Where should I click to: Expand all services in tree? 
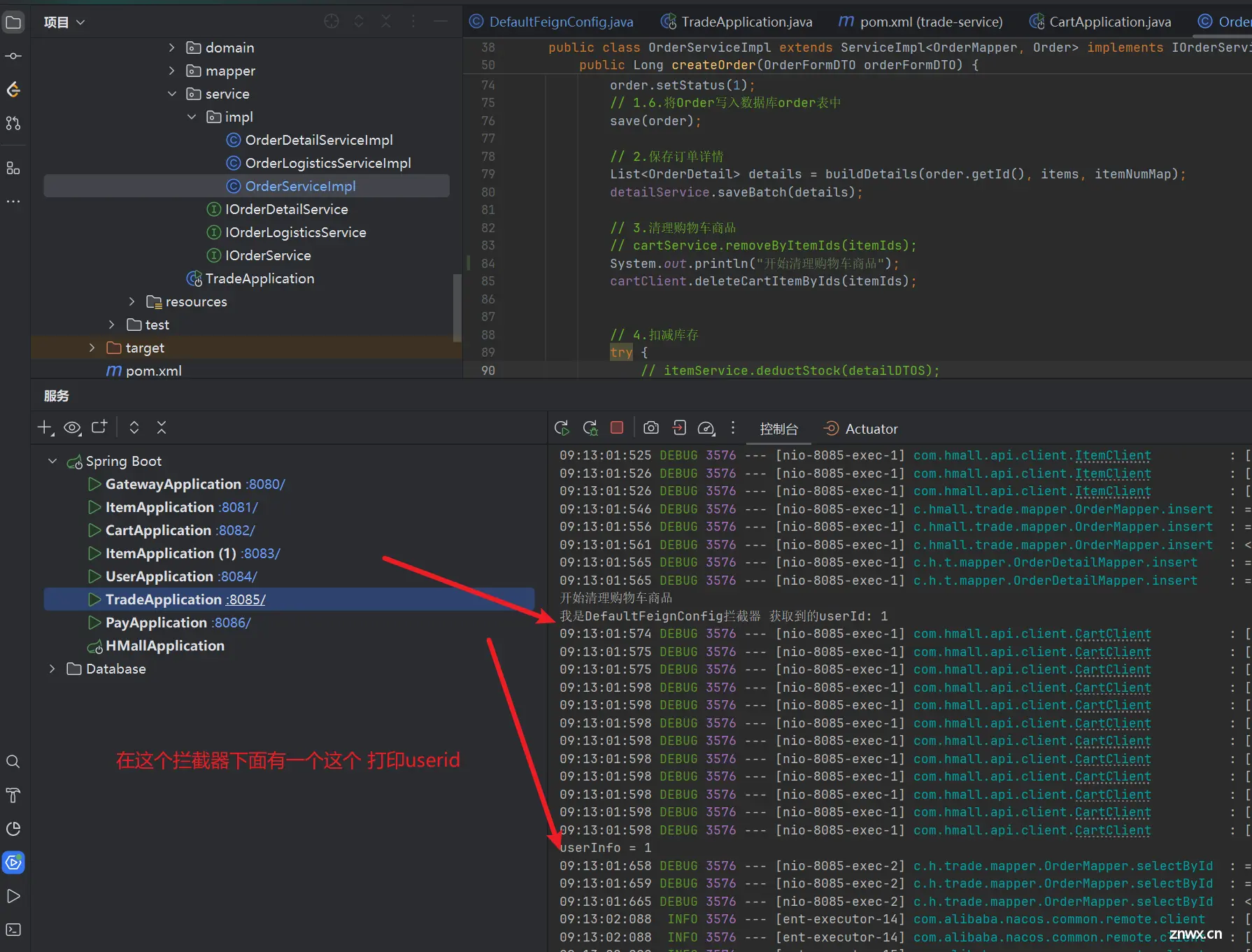coord(134,427)
